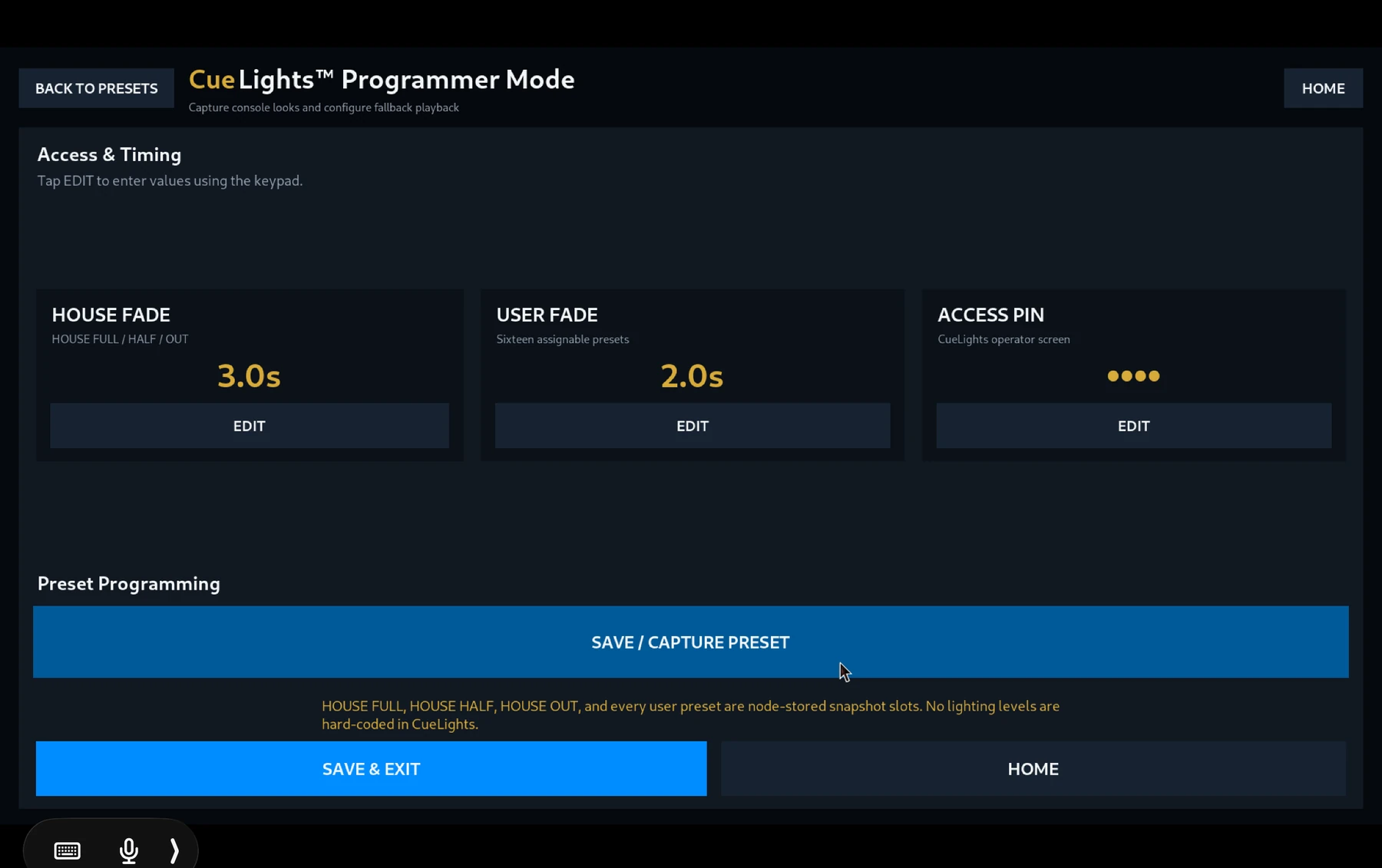Go back to presets
The height and width of the screenshot is (868, 1382).
(x=97, y=88)
